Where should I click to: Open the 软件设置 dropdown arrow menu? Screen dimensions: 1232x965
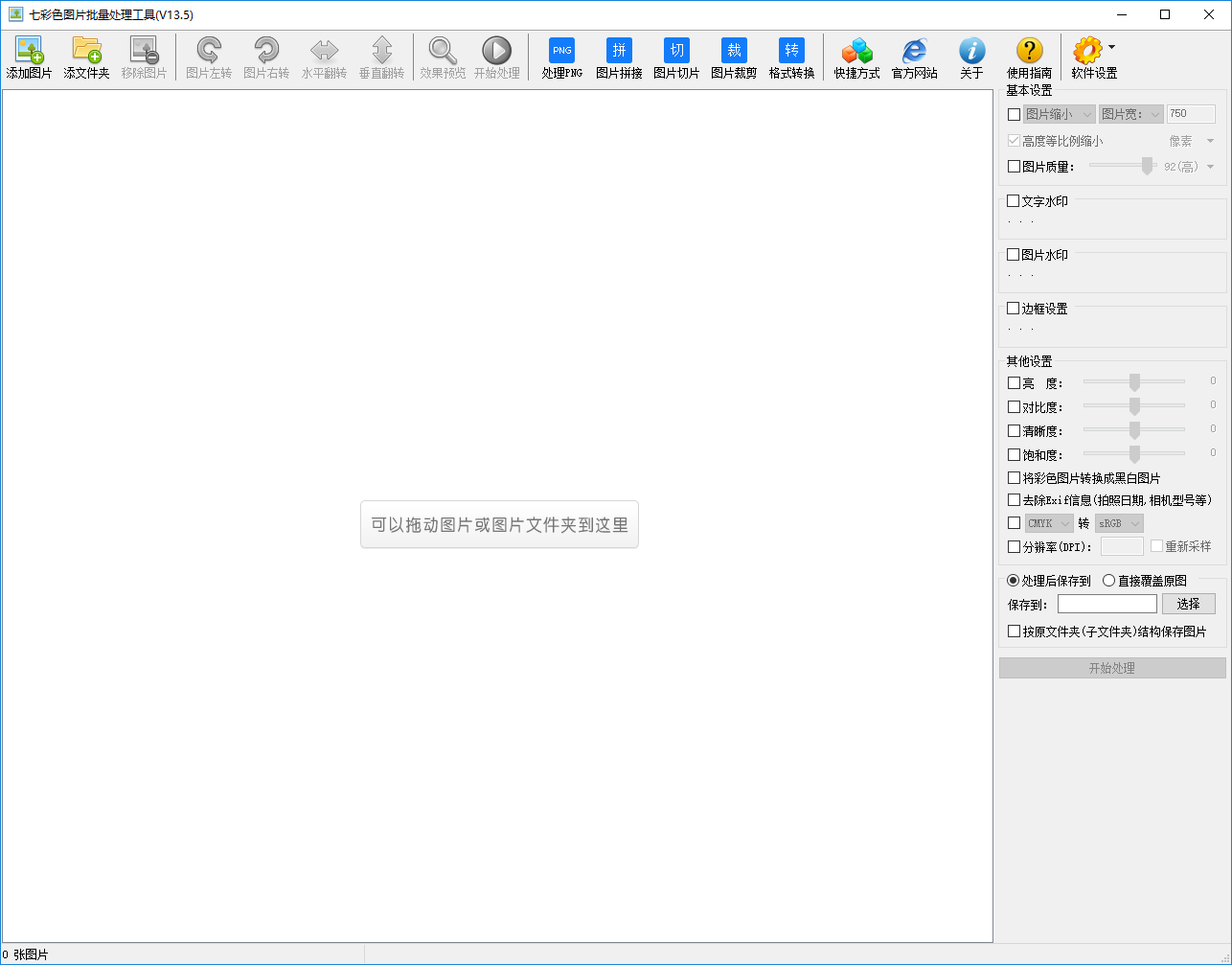coord(1111,47)
